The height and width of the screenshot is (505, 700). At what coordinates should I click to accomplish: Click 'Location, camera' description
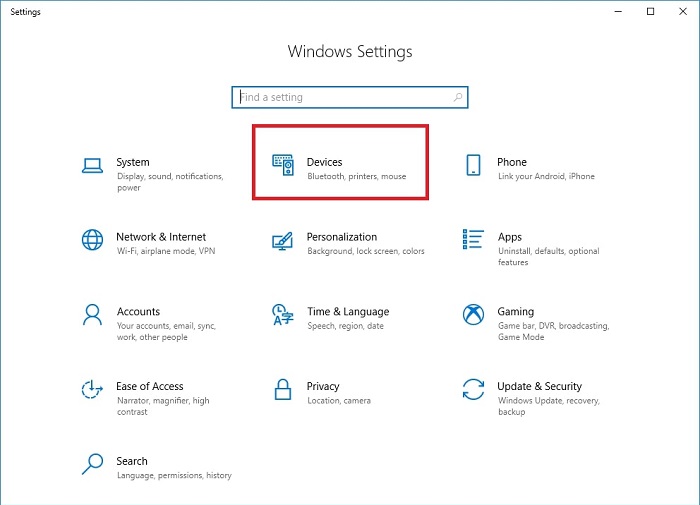[339, 401]
